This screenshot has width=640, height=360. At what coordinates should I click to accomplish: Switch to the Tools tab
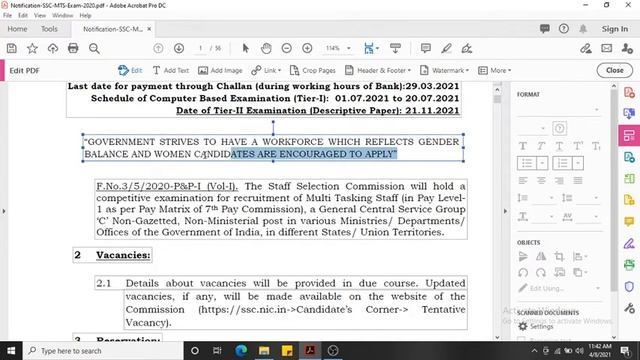pos(49,29)
